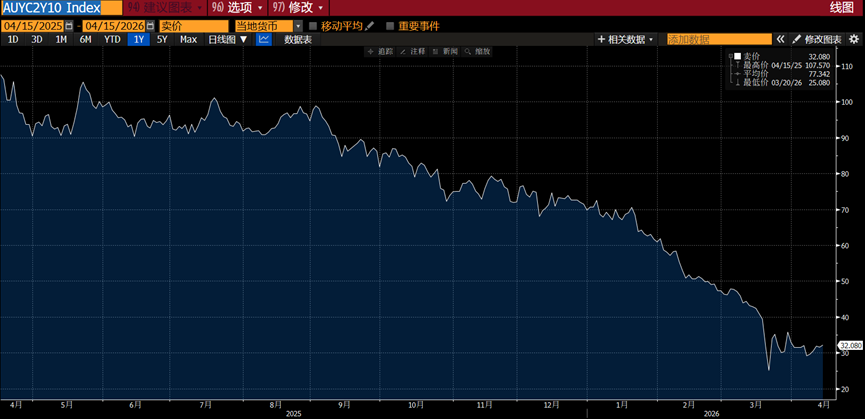Screen dimensions: 865x419
Task: Enable the 移动平均 checkbox
Action: (313, 26)
